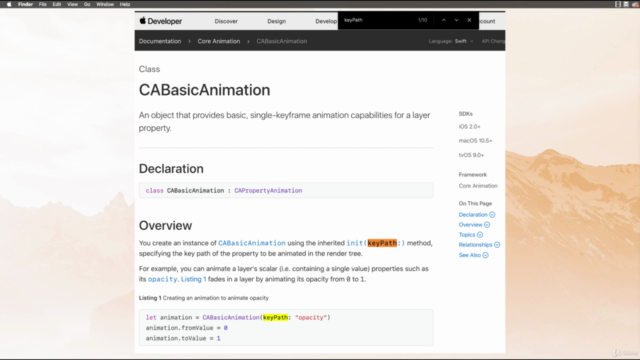Close the keyPath find bar
Screen dimensions: 640x360
[x=469, y=20]
